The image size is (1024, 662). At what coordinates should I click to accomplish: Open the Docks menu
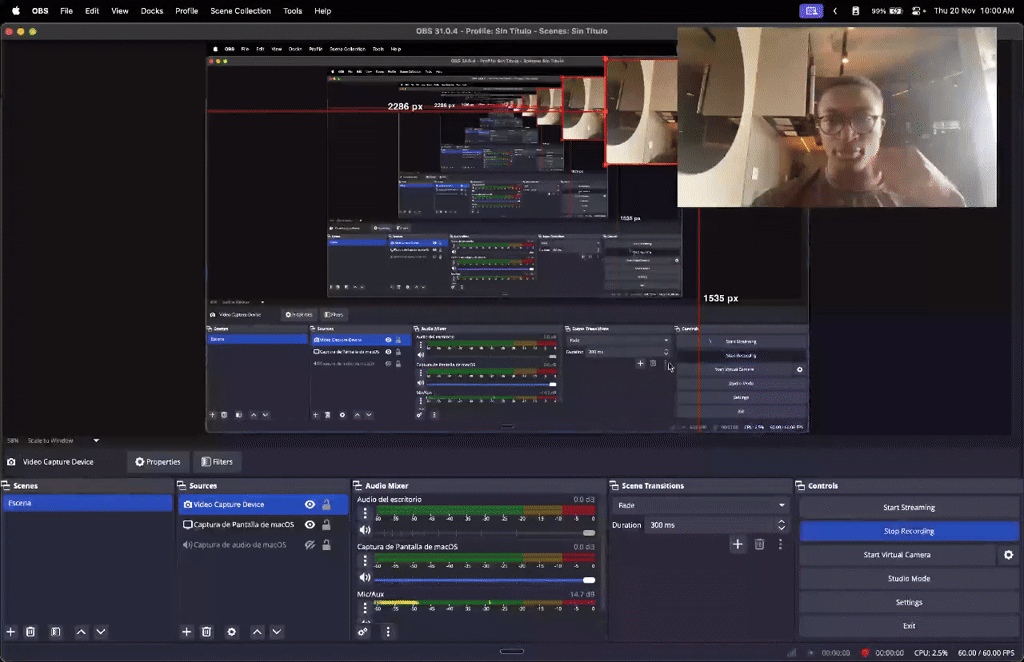pyautogui.click(x=152, y=11)
